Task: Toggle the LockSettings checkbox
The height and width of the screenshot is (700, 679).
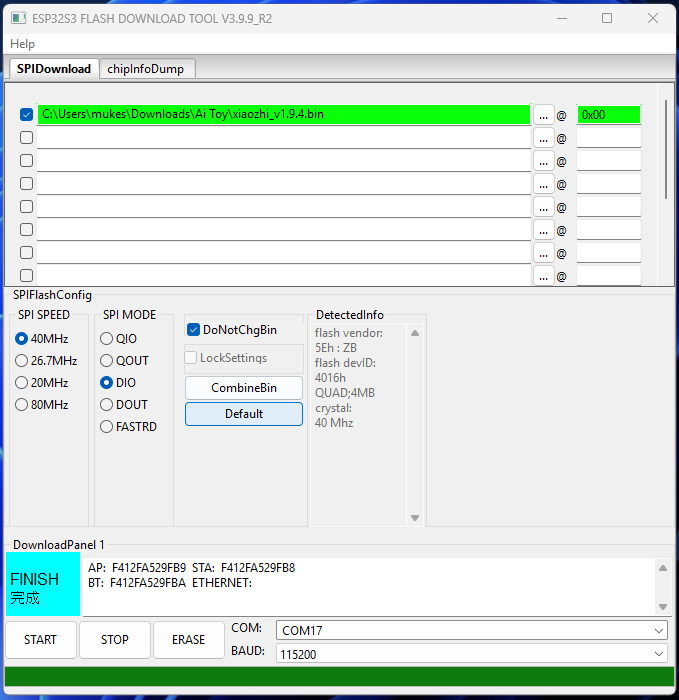Action: click(x=226, y=358)
